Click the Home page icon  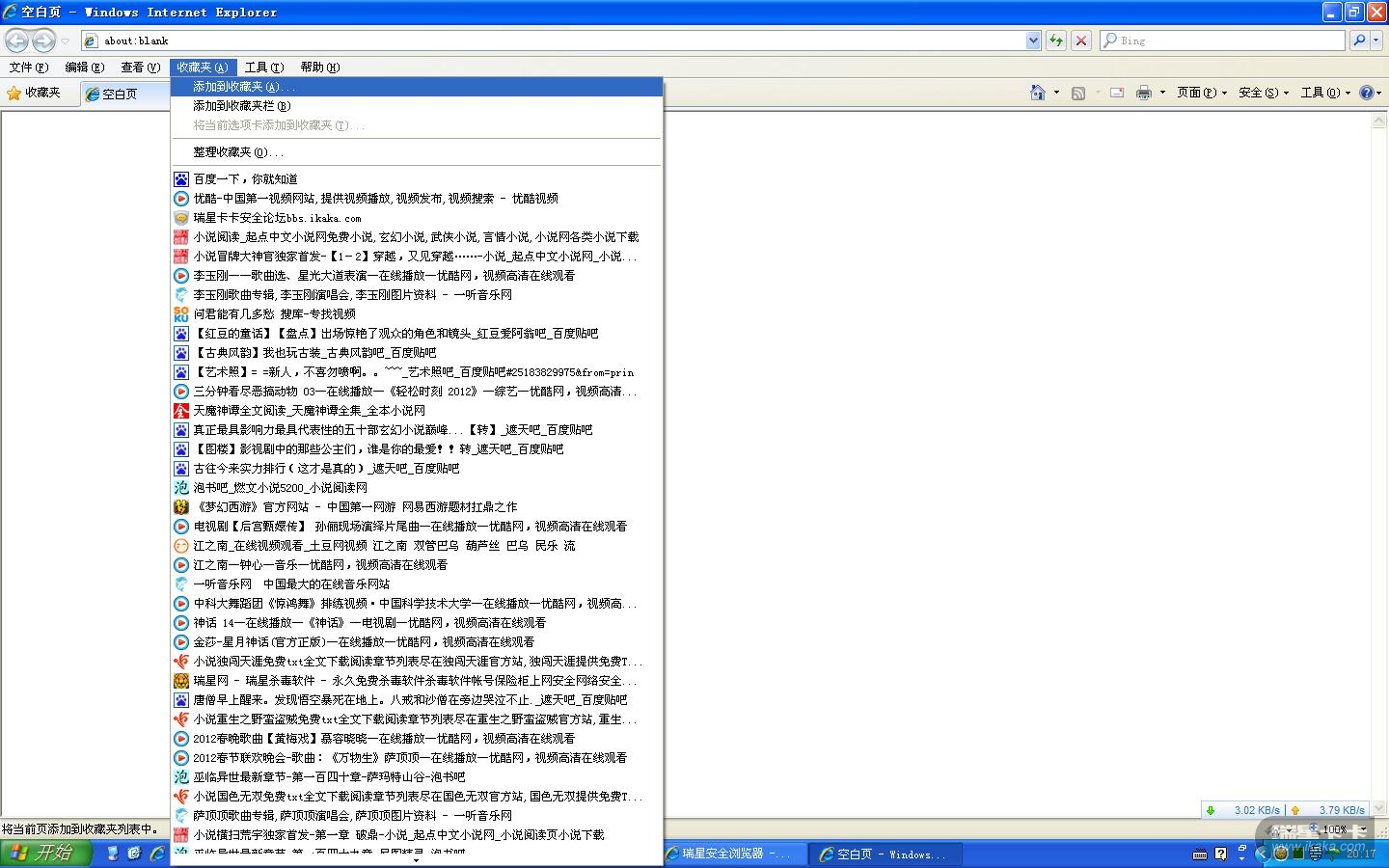pos(1038,93)
